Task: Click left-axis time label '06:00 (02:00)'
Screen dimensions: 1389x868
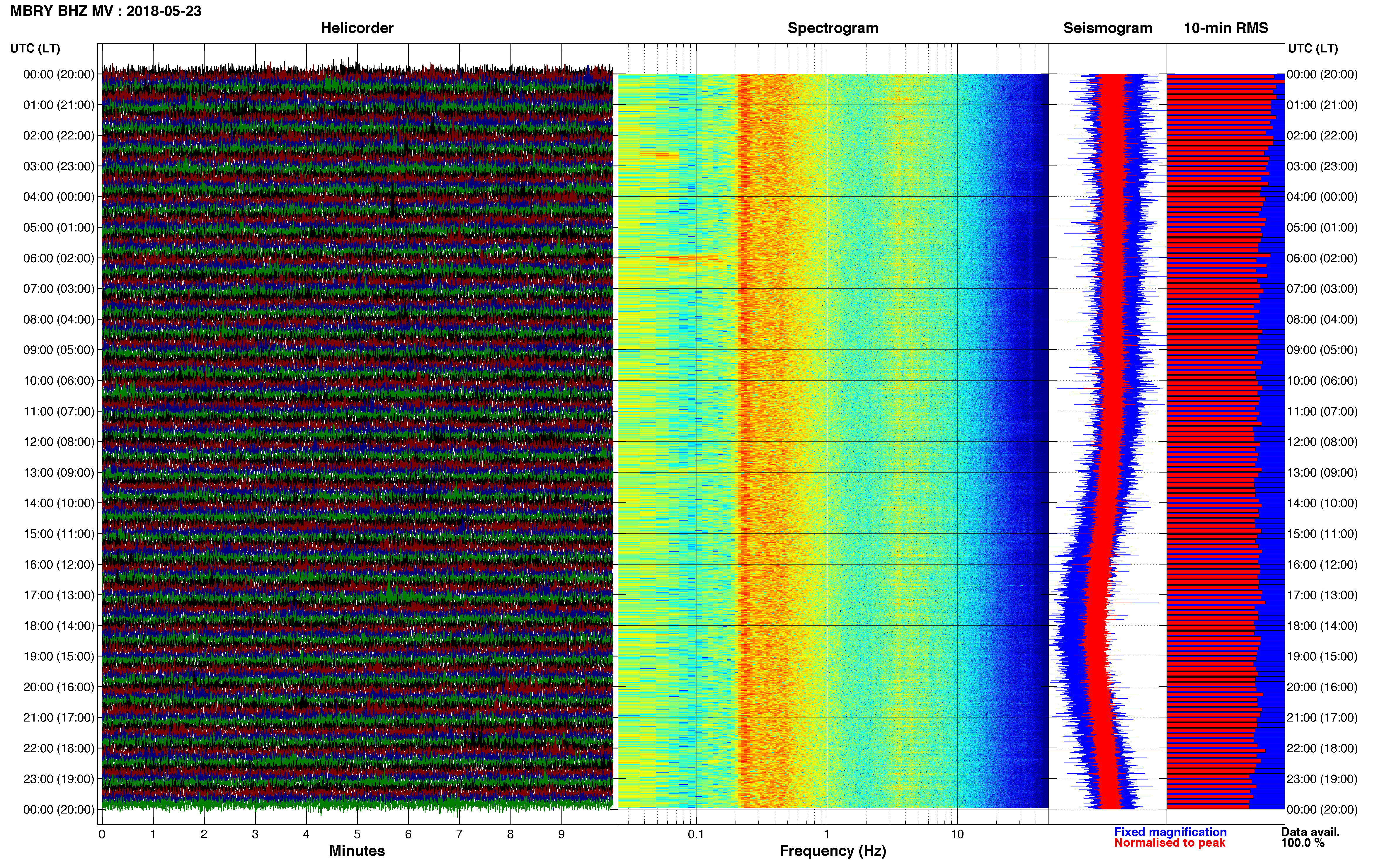Action: pyautogui.click(x=59, y=258)
